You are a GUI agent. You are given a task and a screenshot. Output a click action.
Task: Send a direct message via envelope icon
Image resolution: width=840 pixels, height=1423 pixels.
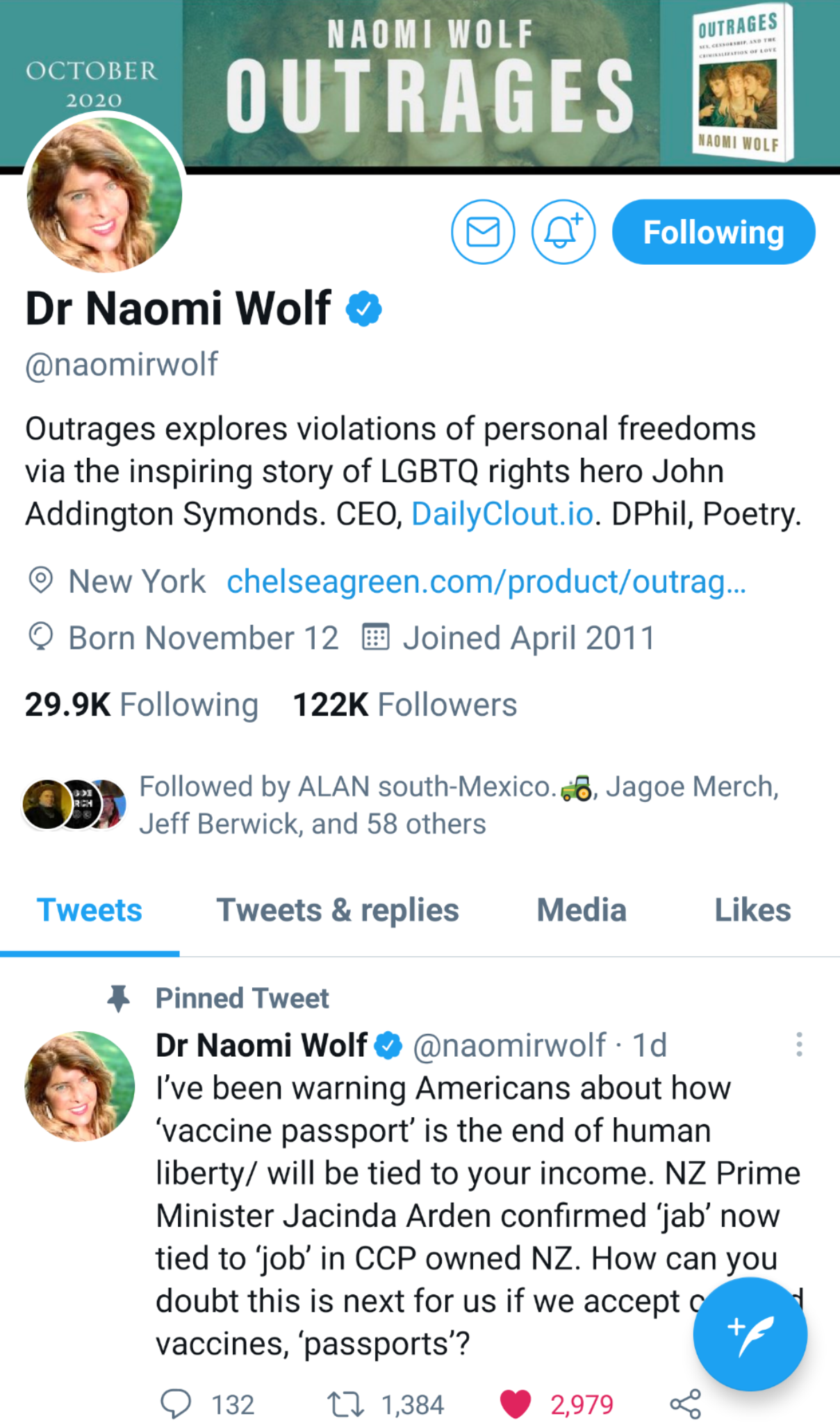pos(483,232)
